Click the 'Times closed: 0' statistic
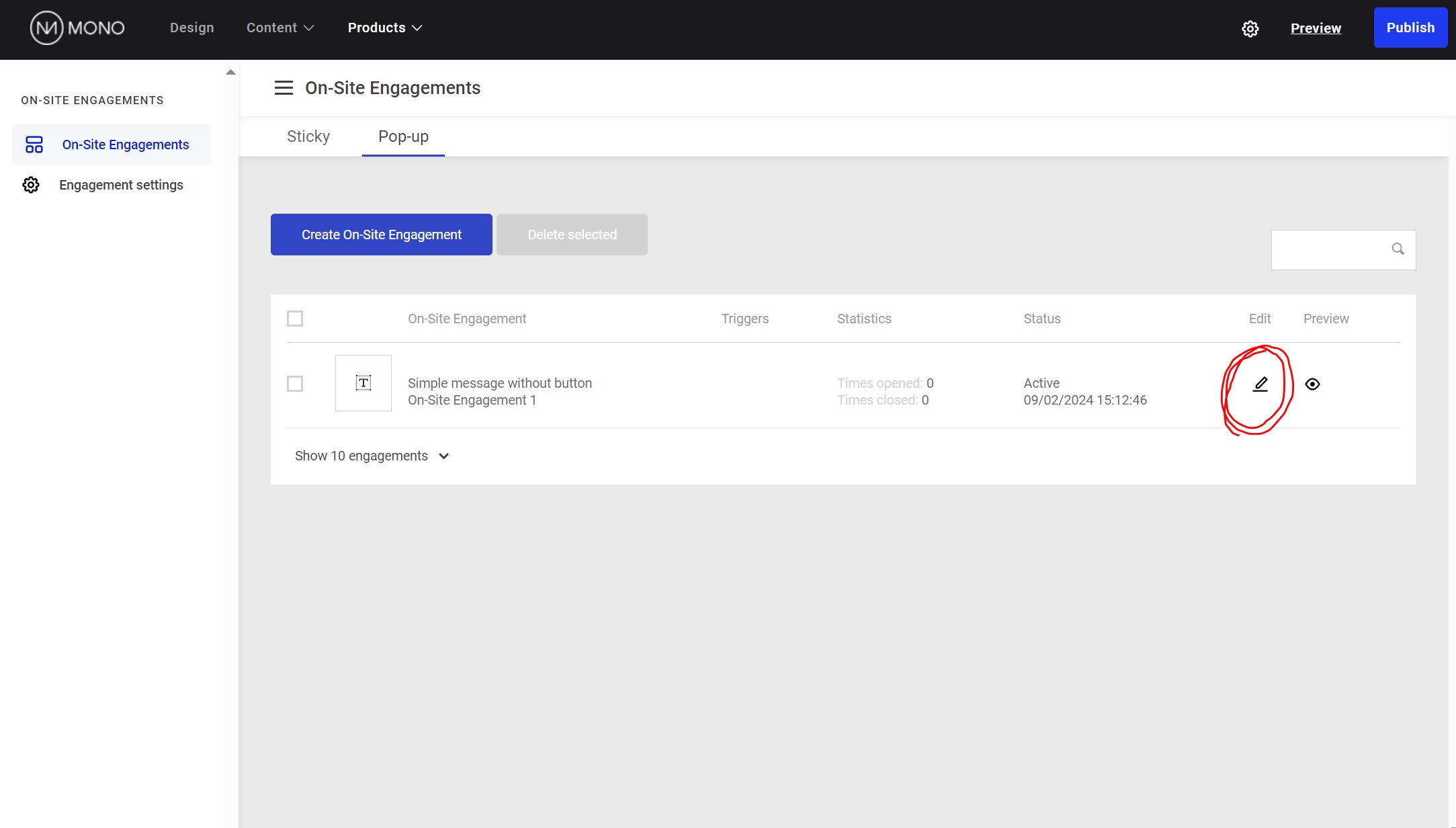 pyautogui.click(x=883, y=400)
